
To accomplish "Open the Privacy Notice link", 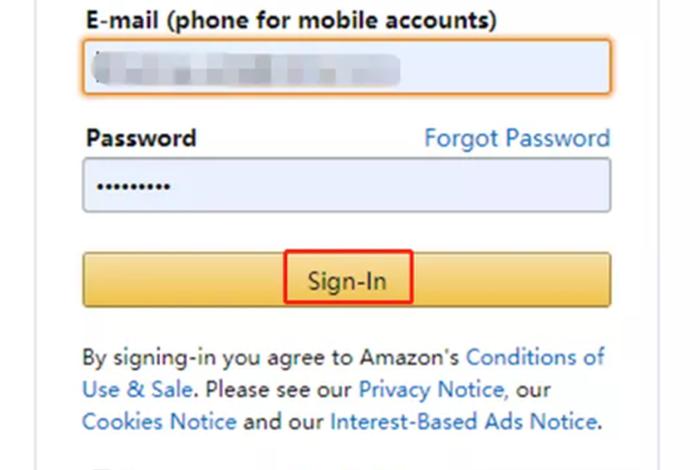I will coord(432,389).
